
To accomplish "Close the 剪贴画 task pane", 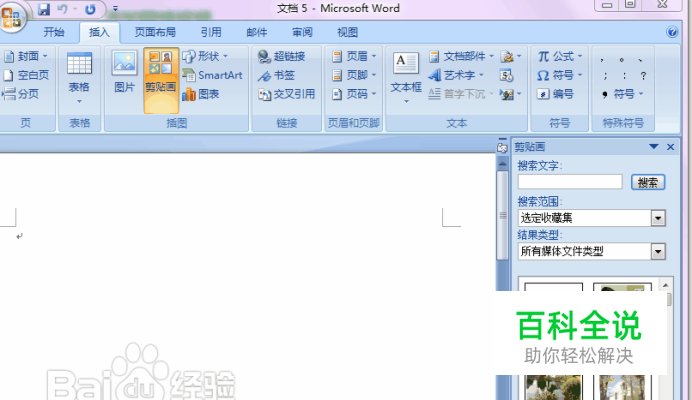I will point(670,147).
